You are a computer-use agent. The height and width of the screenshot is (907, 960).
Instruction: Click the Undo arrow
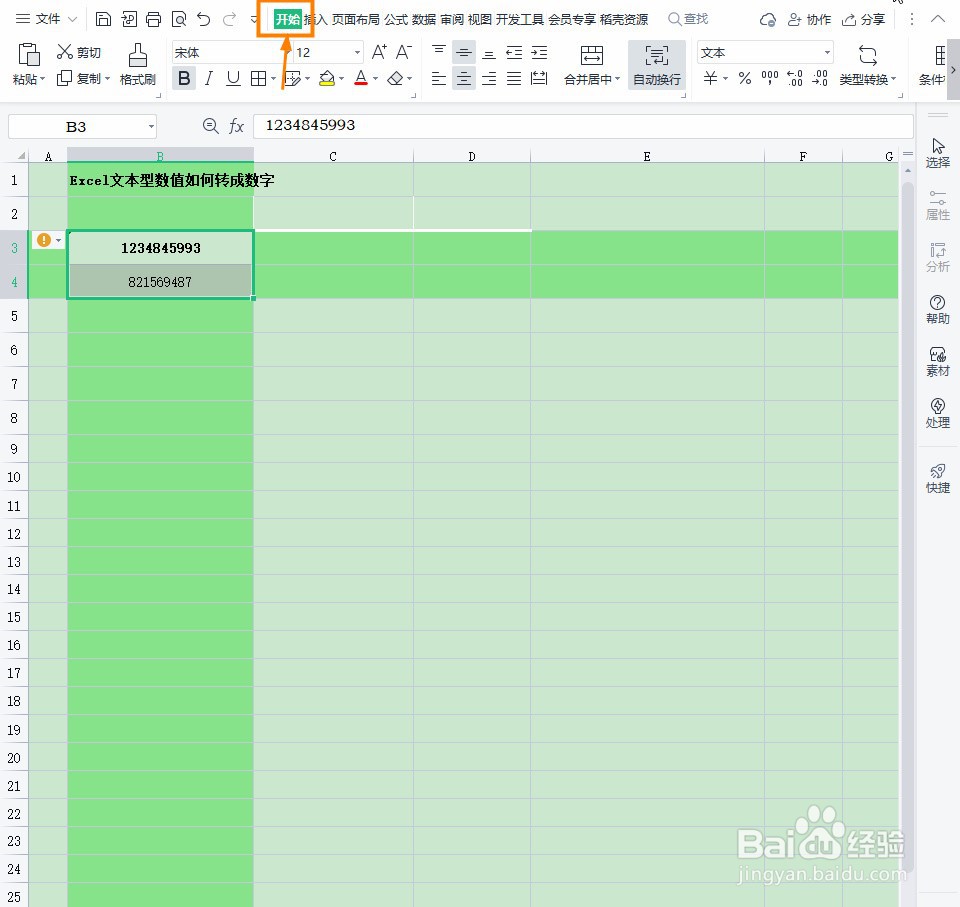click(204, 20)
